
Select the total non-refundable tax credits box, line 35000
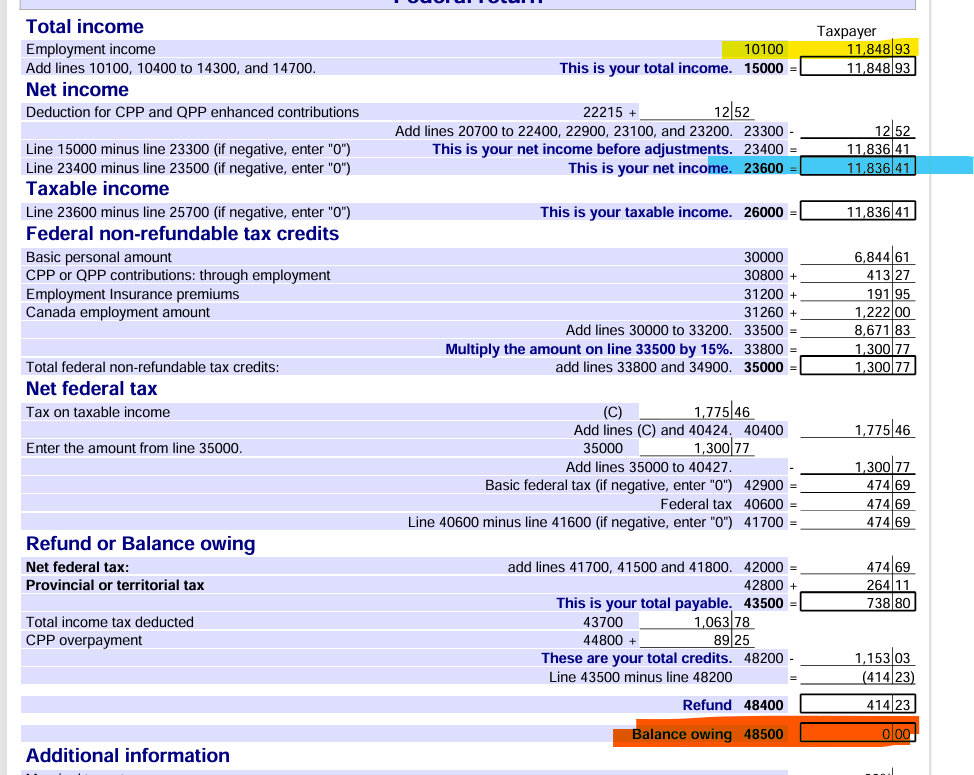pos(858,367)
